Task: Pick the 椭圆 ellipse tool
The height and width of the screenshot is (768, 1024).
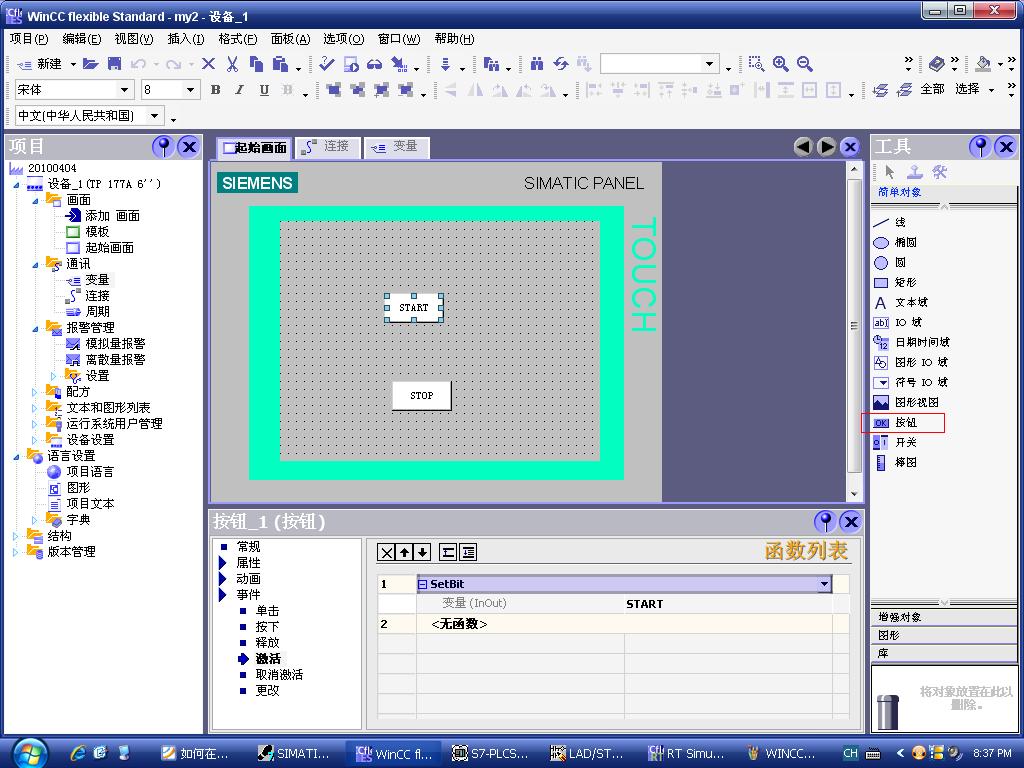Action: tap(904, 243)
